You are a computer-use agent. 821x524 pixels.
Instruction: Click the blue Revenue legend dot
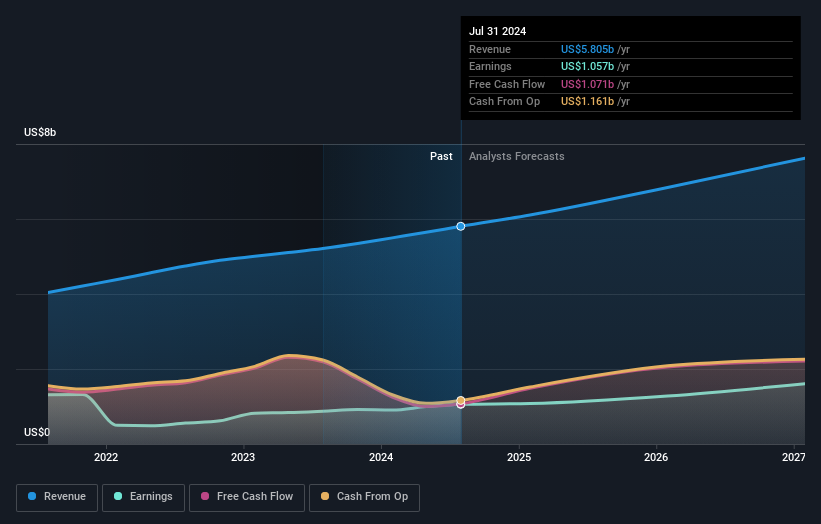pyautogui.click(x=32, y=496)
